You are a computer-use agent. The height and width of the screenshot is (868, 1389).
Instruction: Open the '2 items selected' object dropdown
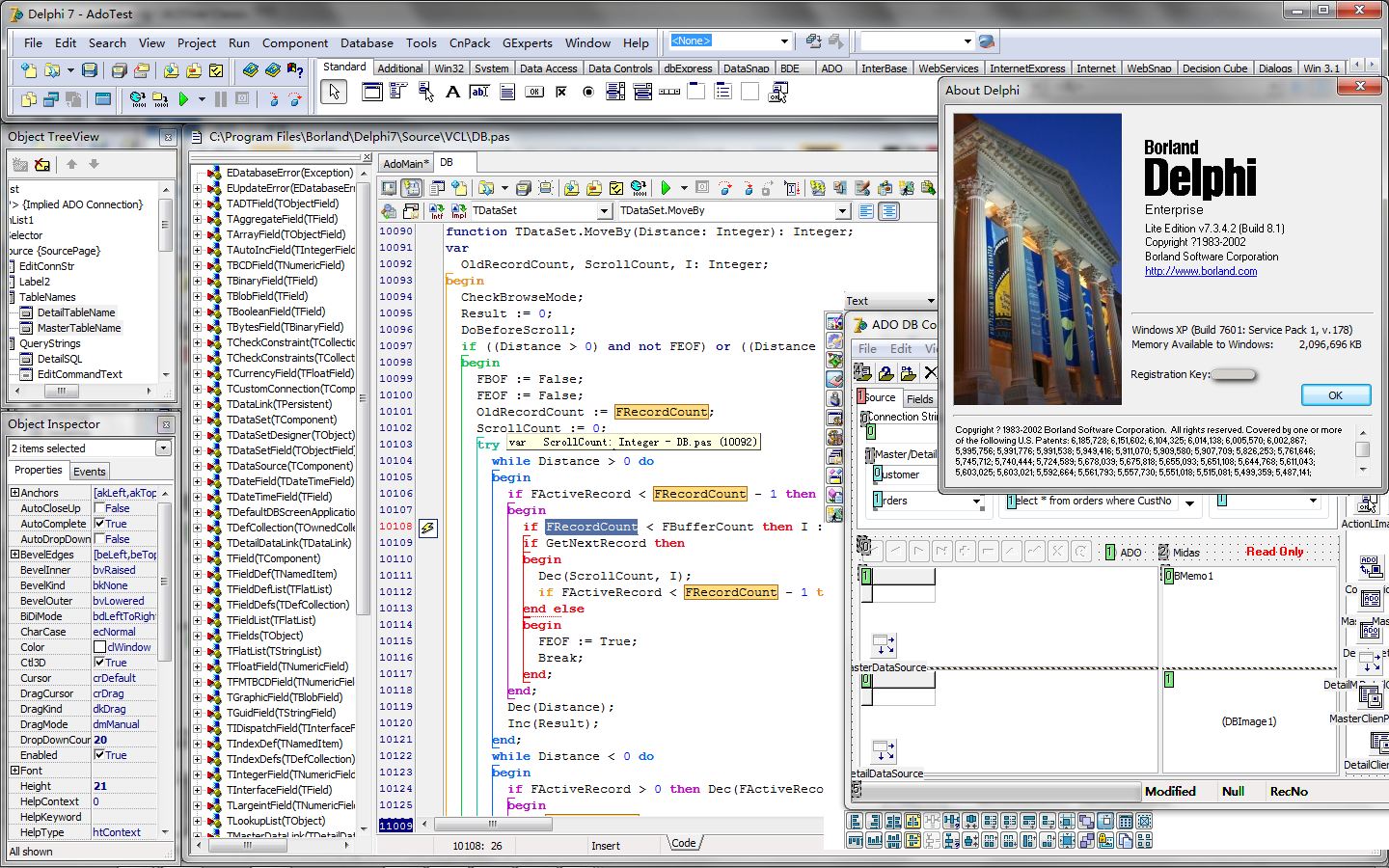pos(163,448)
